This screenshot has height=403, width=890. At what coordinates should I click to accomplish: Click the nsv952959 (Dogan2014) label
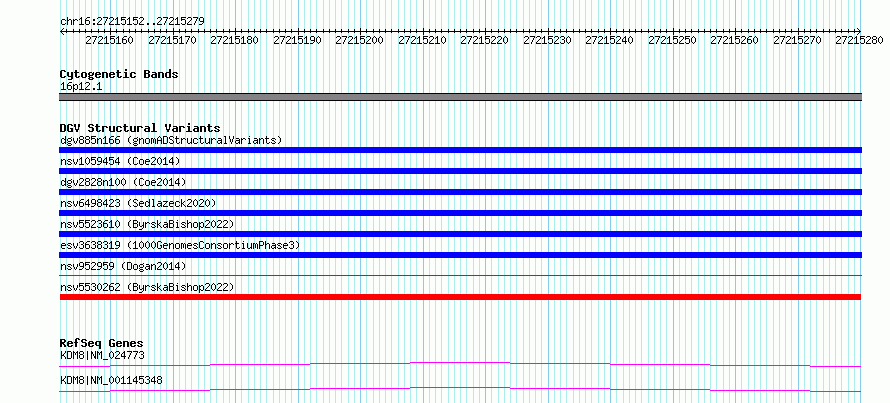pos(123,266)
